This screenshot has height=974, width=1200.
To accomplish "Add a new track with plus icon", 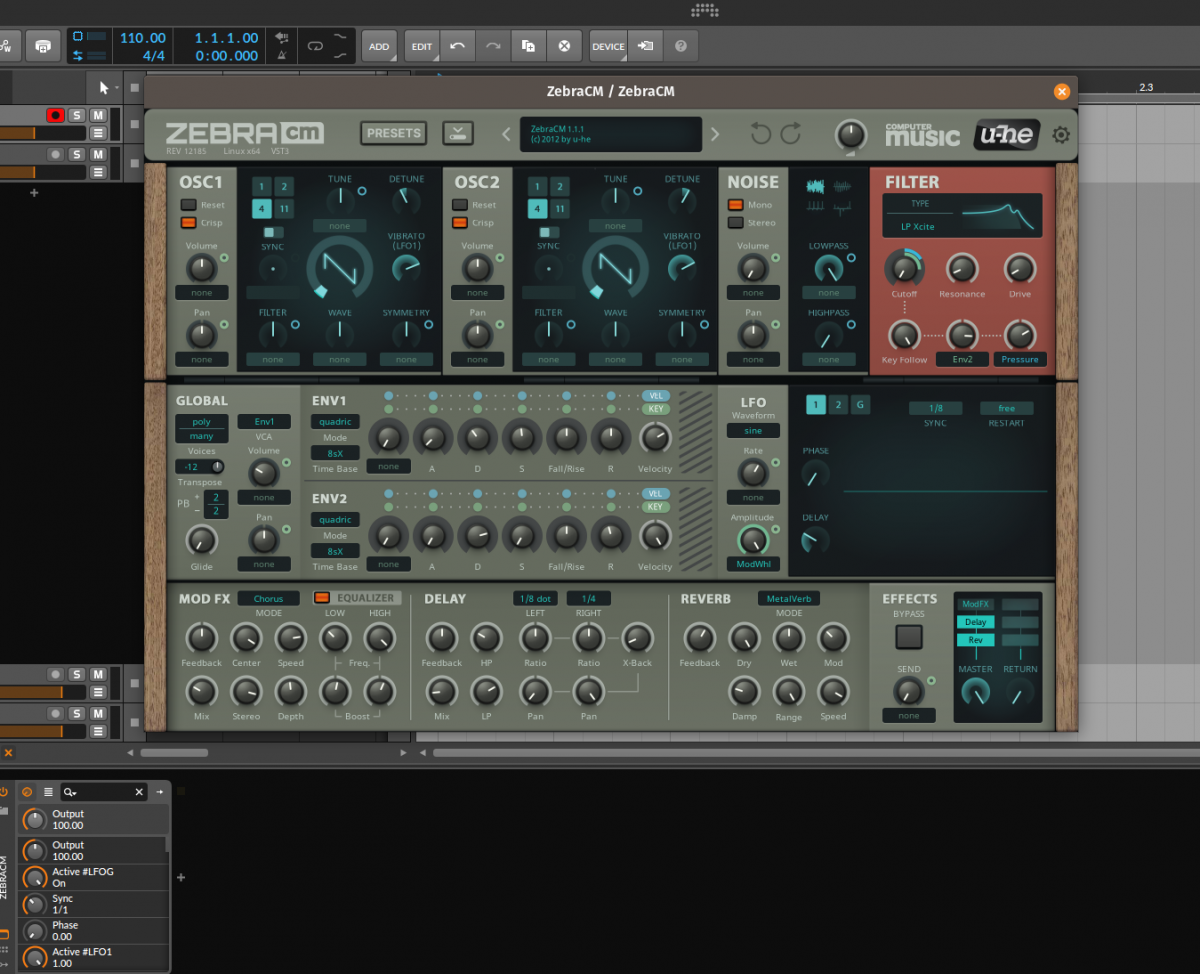I will 34,193.
